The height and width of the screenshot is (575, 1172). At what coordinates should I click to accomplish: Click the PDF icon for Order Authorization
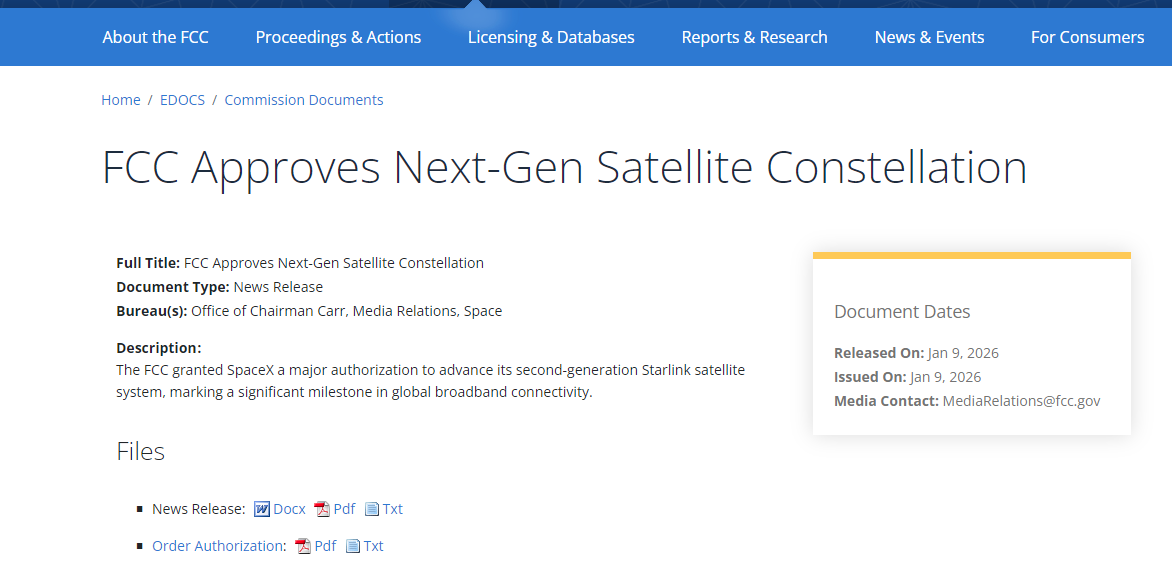[303, 546]
